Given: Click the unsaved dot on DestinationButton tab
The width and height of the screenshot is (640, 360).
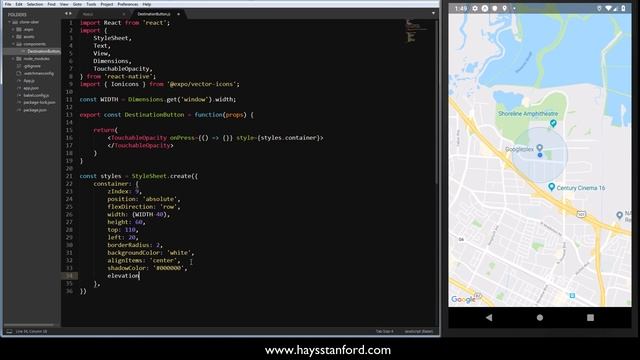Looking at the screenshot, I should (178, 14).
